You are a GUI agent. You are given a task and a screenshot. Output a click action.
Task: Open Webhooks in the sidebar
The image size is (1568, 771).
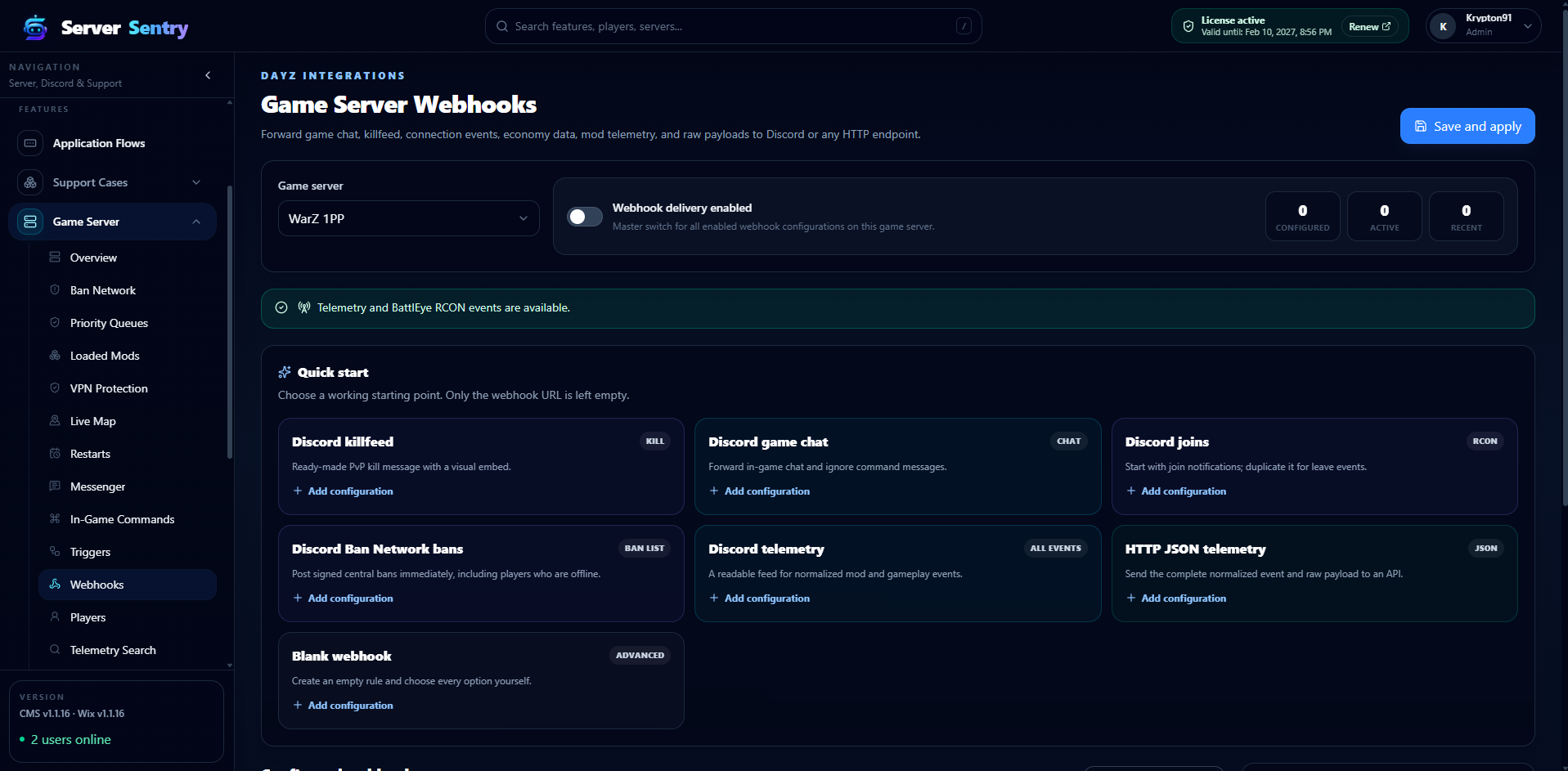128,585
